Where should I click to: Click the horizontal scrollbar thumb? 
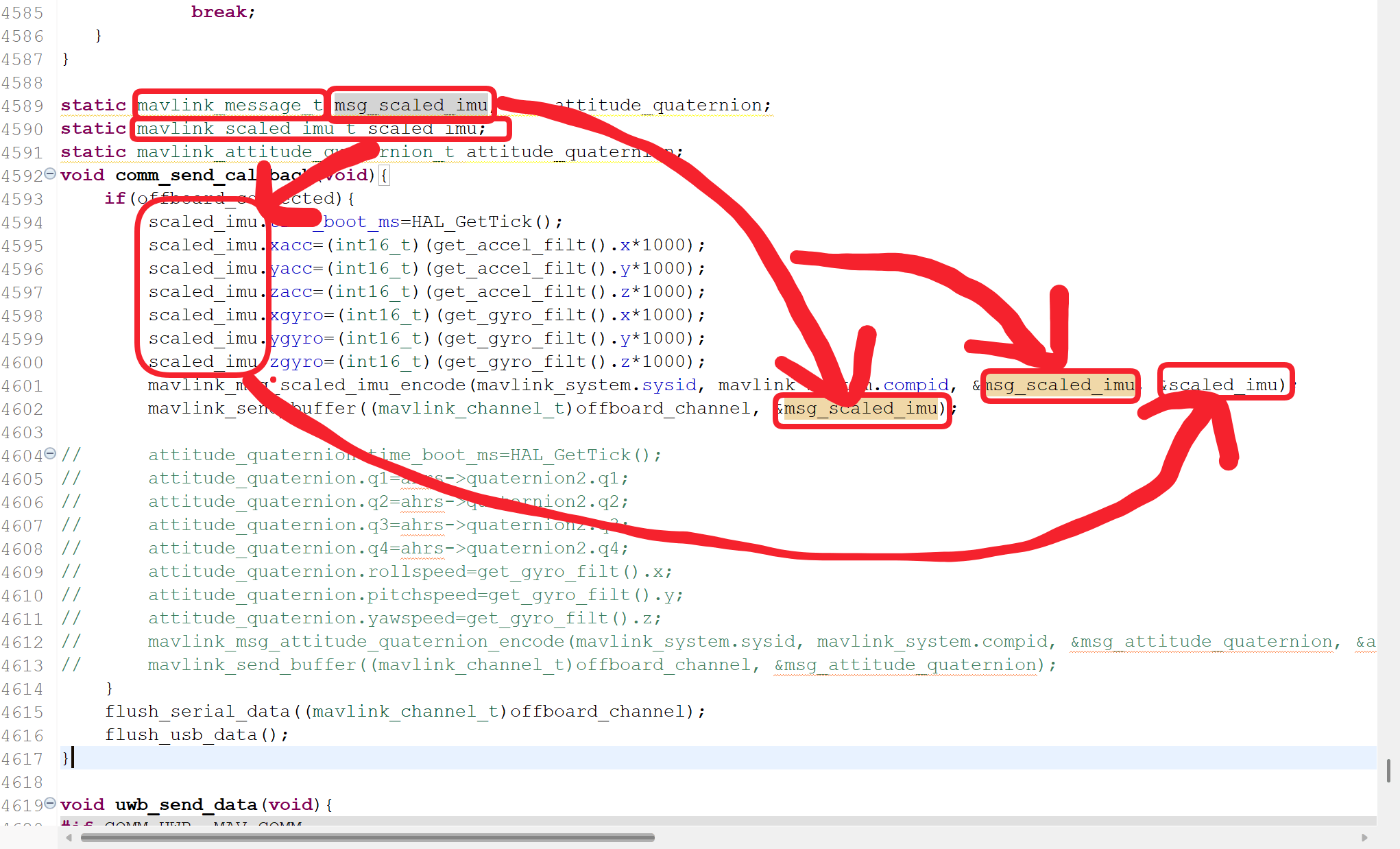point(367,837)
